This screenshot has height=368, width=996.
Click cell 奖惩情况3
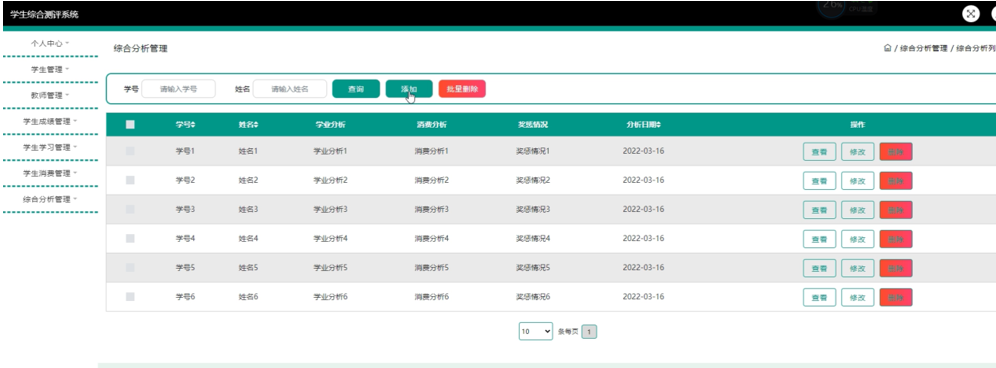click(532, 209)
